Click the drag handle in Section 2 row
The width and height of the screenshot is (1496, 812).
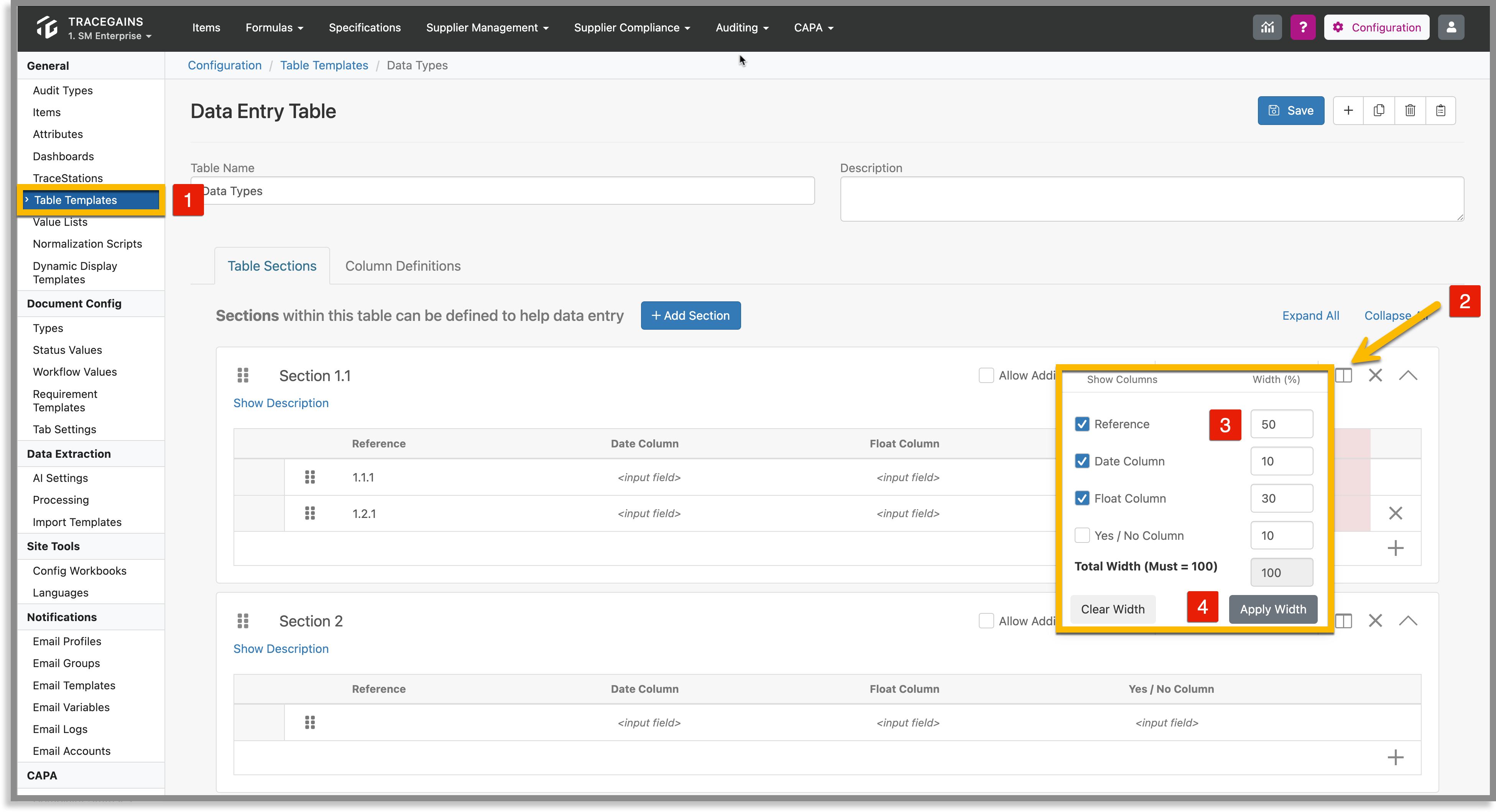click(x=310, y=723)
